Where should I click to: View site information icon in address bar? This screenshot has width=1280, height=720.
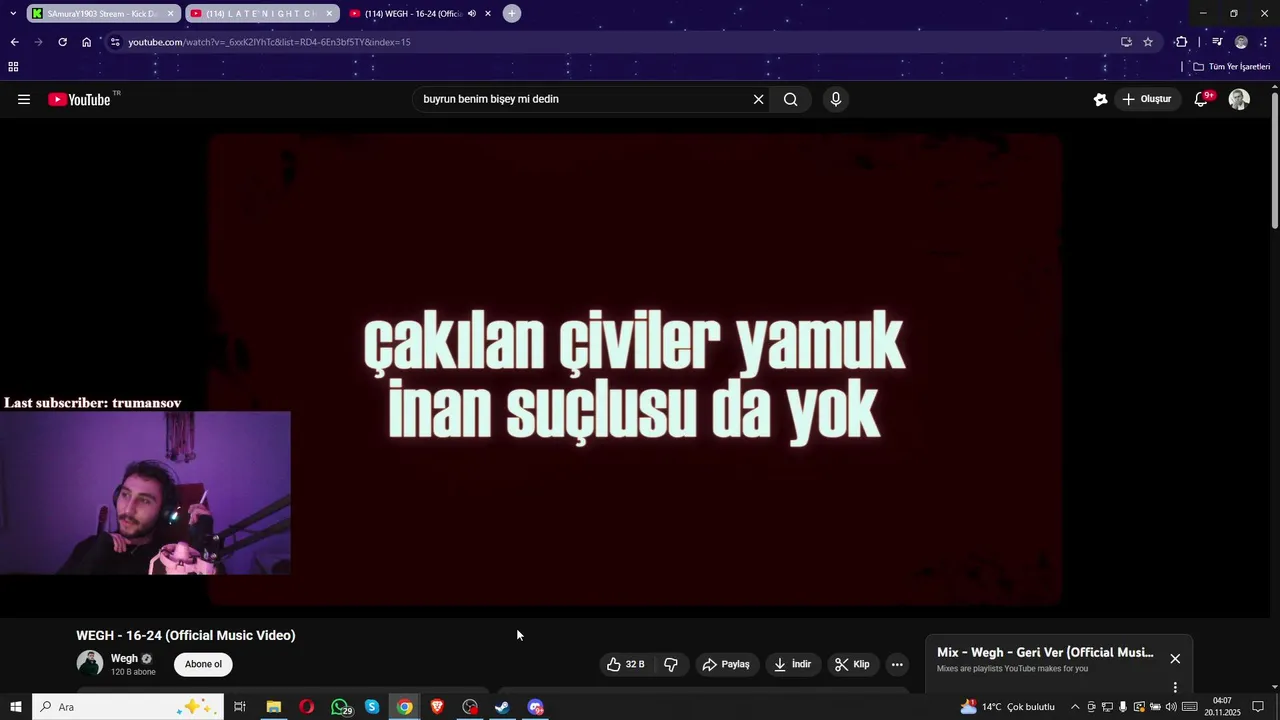pyautogui.click(x=116, y=42)
